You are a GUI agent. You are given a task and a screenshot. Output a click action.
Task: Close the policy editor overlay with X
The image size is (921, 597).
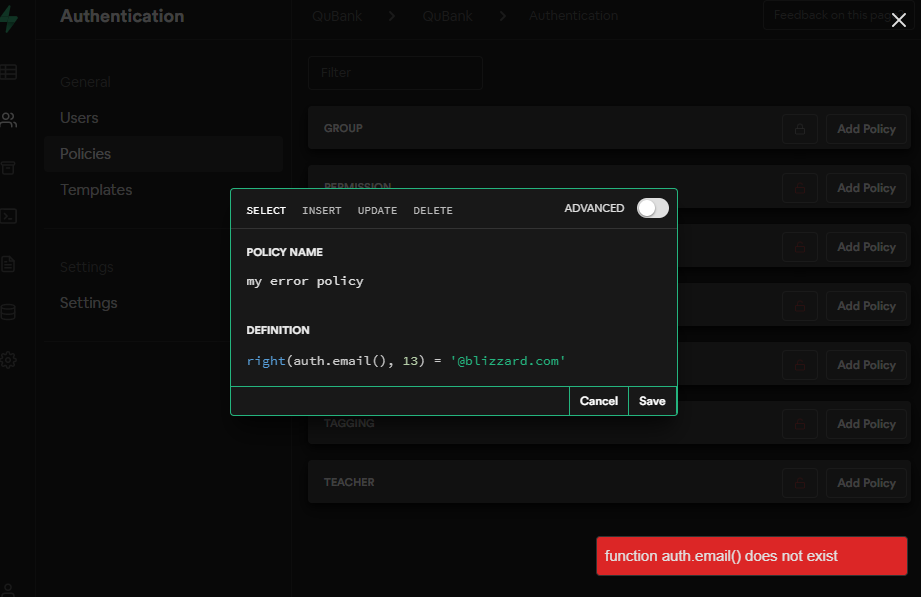click(898, 21)
